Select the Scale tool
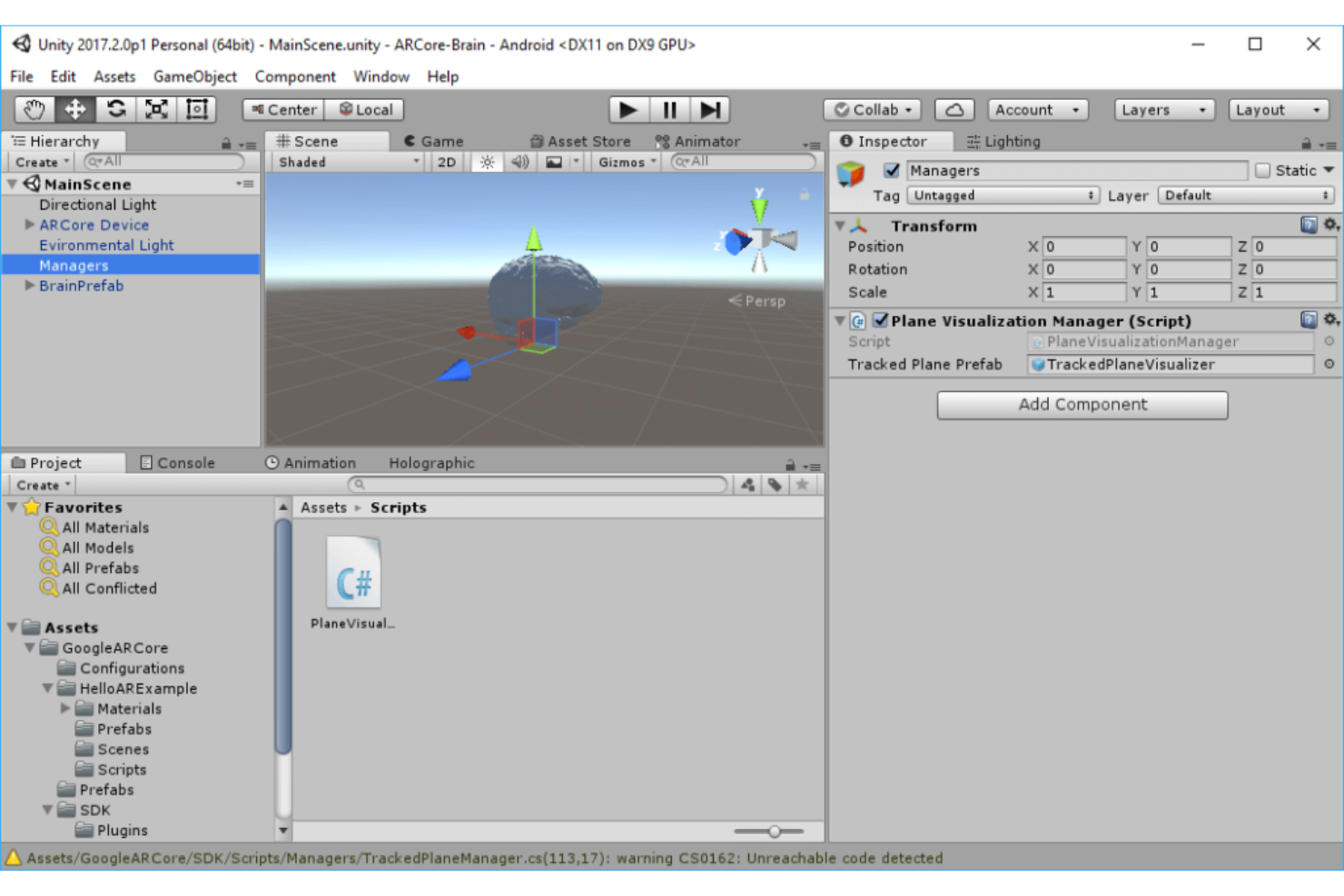Viewport: 1344px width, 896px height. pos(155,109)
